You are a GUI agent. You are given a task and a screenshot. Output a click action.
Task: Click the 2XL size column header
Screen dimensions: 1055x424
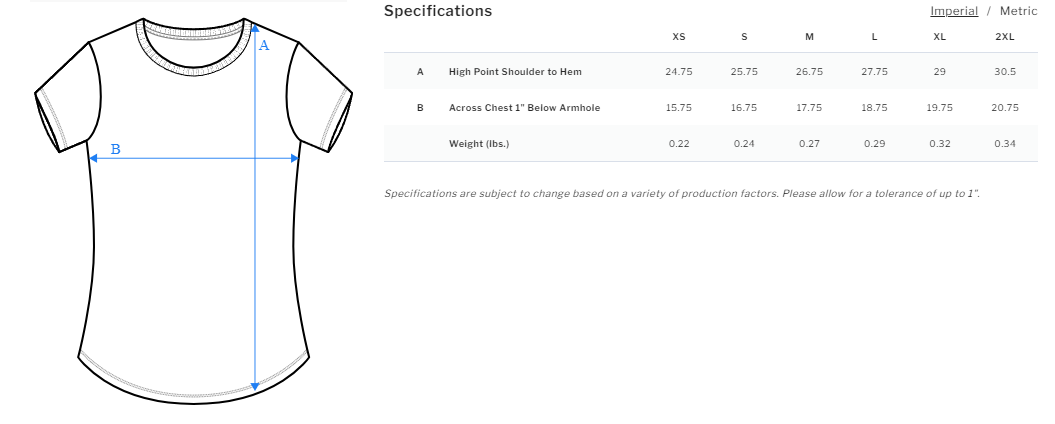[x=1004, y=37]
